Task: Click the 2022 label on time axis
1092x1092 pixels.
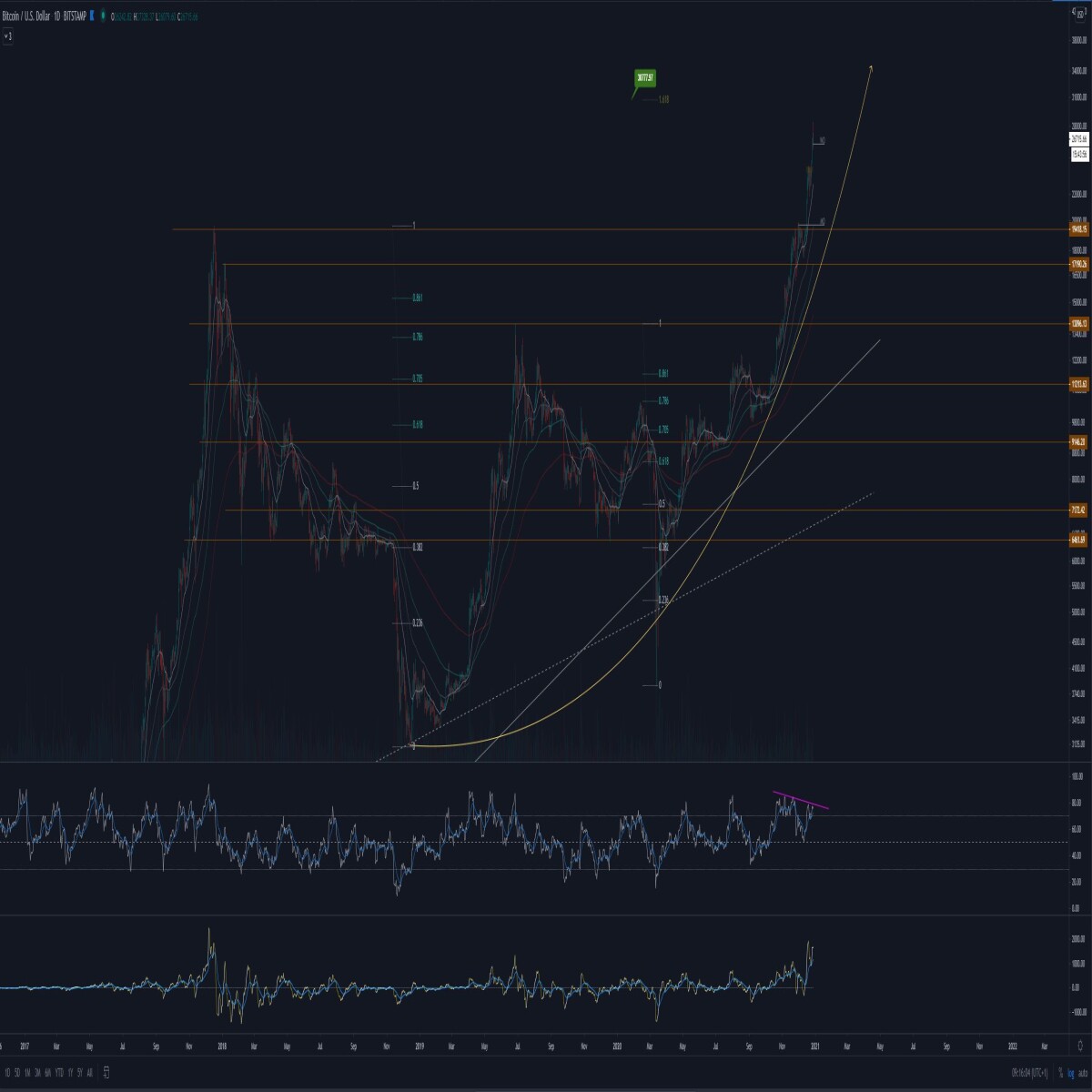Action: [1013, 1046]
